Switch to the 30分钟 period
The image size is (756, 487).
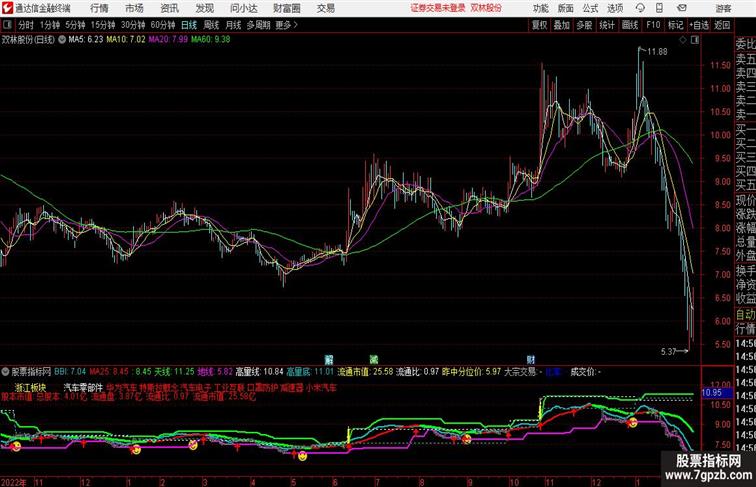pyautogui.click(x=133, y=25)
